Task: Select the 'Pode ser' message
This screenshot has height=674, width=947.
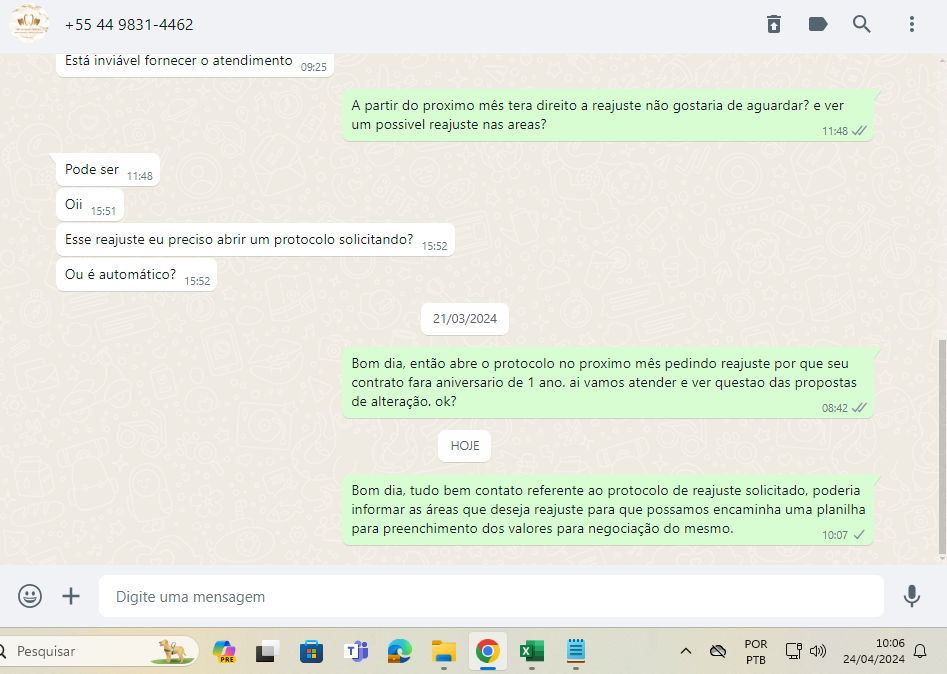Action: pos(108,170)
